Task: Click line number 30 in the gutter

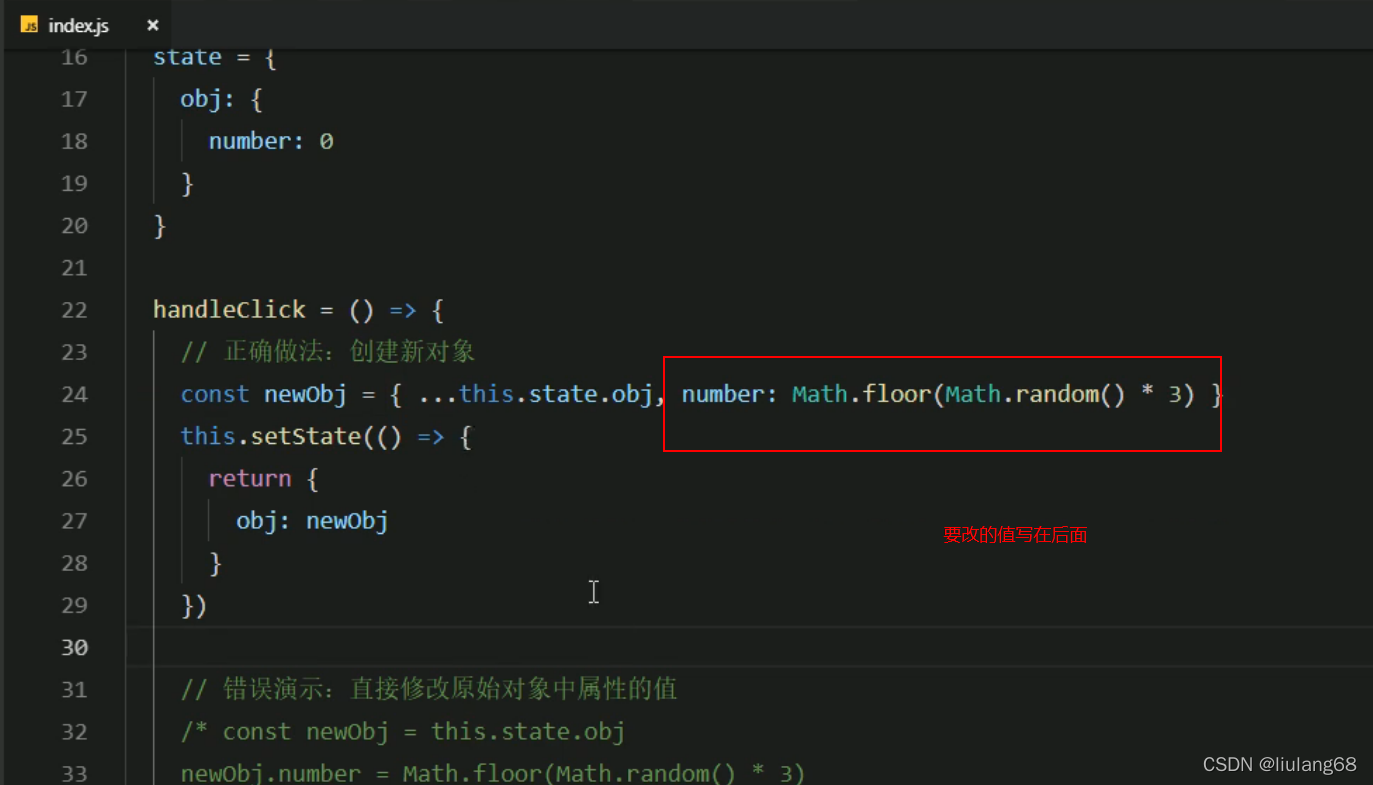Action: [74, 647]
